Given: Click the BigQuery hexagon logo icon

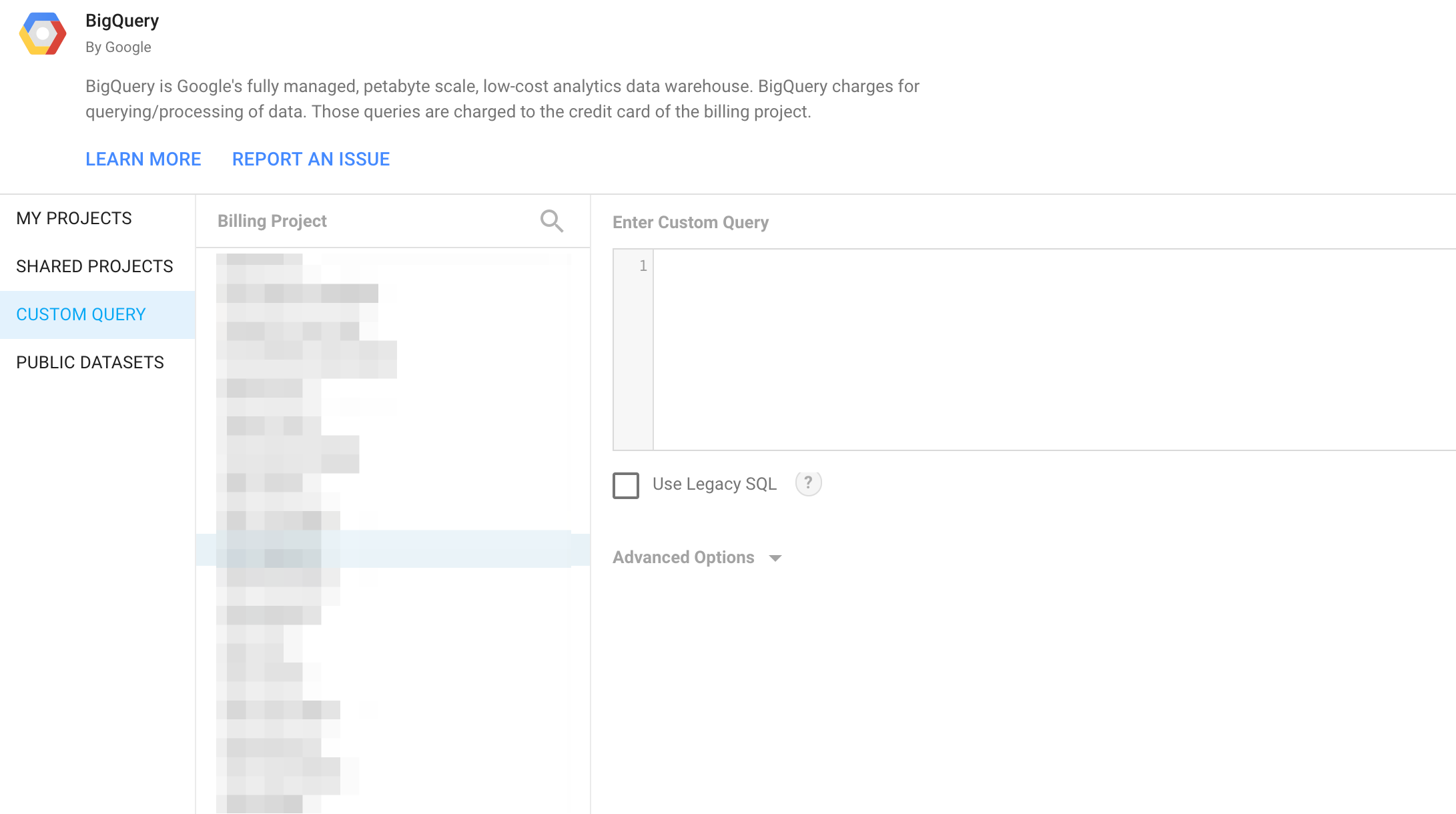Looking at the screenshot, I should (43, 33).
